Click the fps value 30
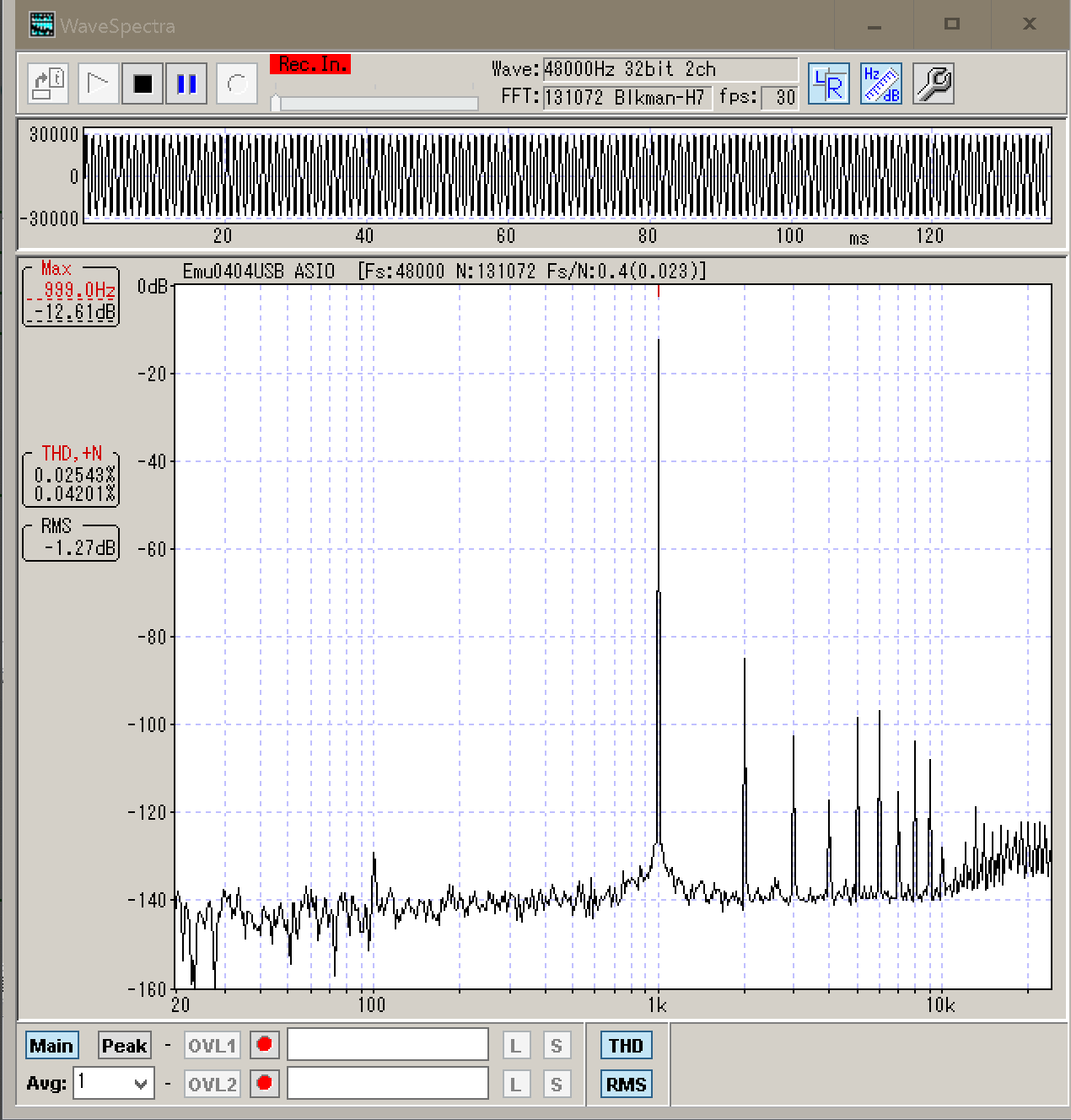 pos(780,98)
